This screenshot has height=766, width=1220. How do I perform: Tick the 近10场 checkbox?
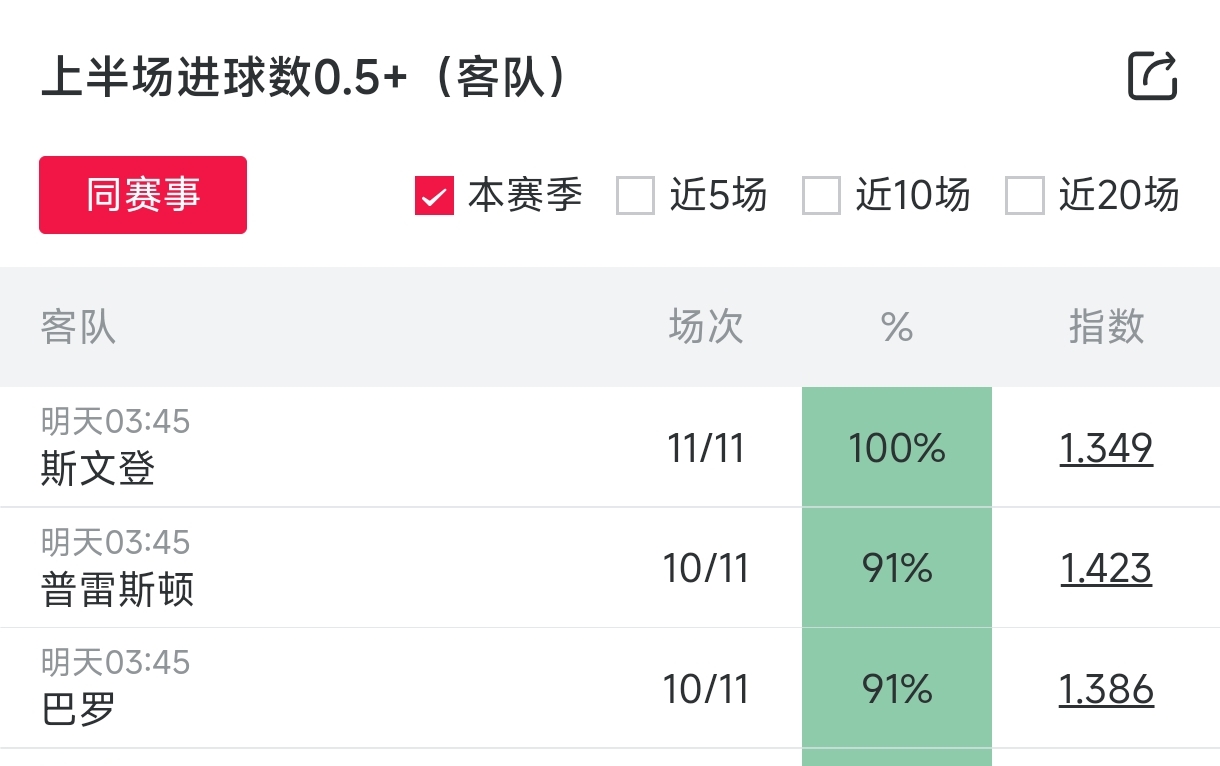821,196
